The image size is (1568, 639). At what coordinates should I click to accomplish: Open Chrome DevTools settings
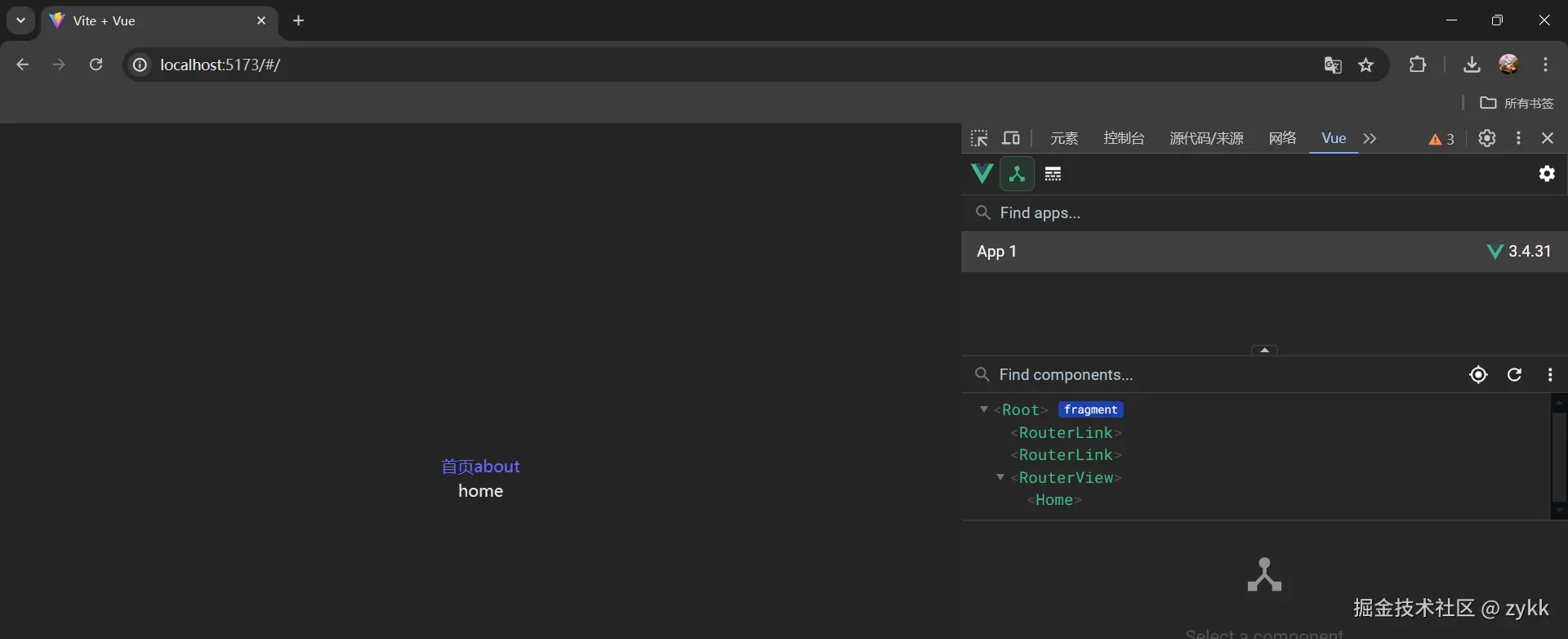[1487, 138]
